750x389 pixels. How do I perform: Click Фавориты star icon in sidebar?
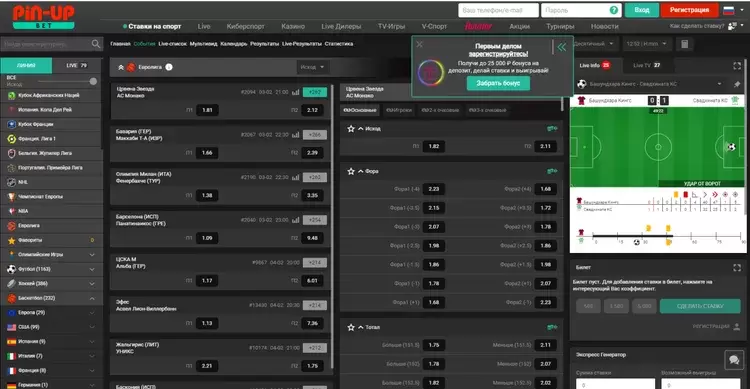click(x=11, y=240)
